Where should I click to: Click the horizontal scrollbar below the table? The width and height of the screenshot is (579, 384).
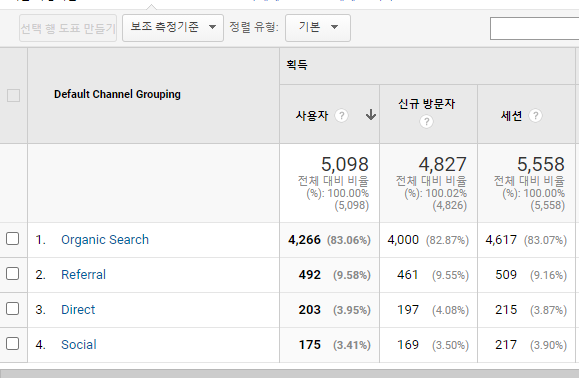[290, 374]
